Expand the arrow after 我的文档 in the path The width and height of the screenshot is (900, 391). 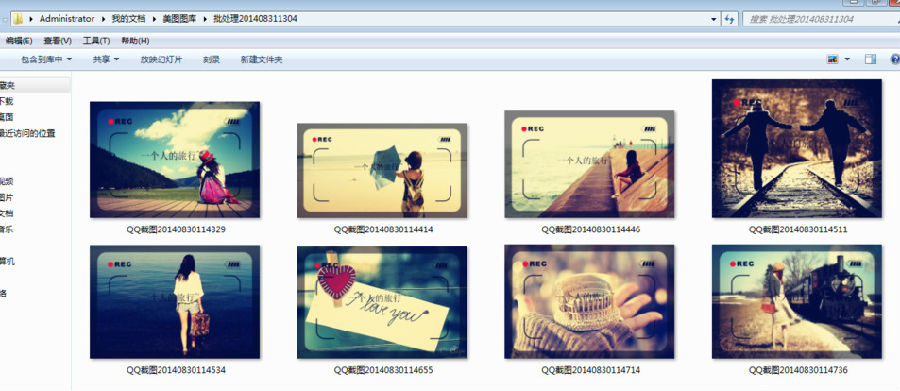[154, 19]
